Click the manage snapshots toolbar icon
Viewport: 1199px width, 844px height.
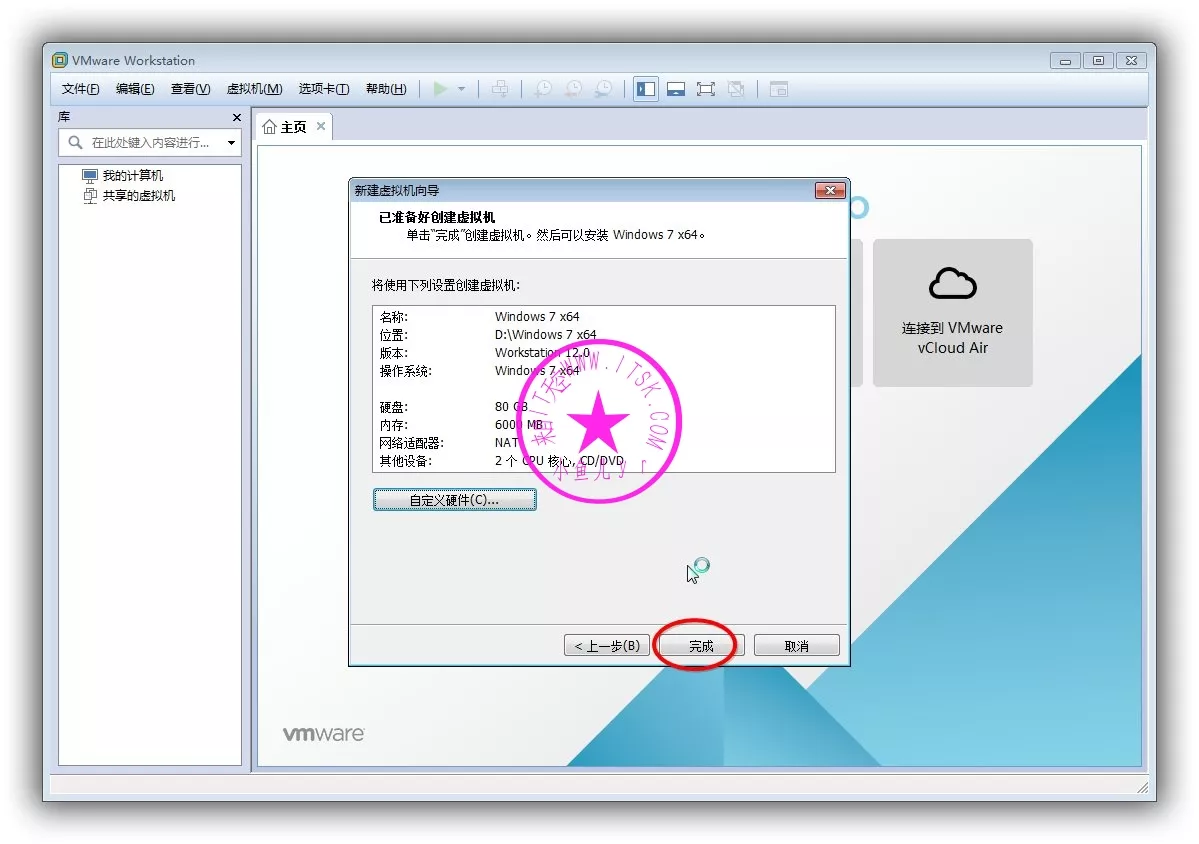[604, 89]
